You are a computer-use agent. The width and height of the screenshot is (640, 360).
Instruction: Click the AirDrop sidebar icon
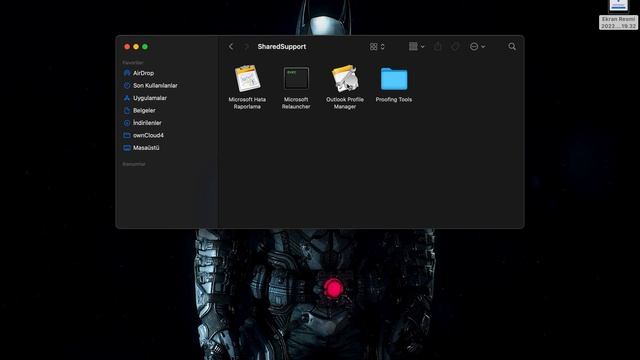pyautogui.click(x=127, y=73)
